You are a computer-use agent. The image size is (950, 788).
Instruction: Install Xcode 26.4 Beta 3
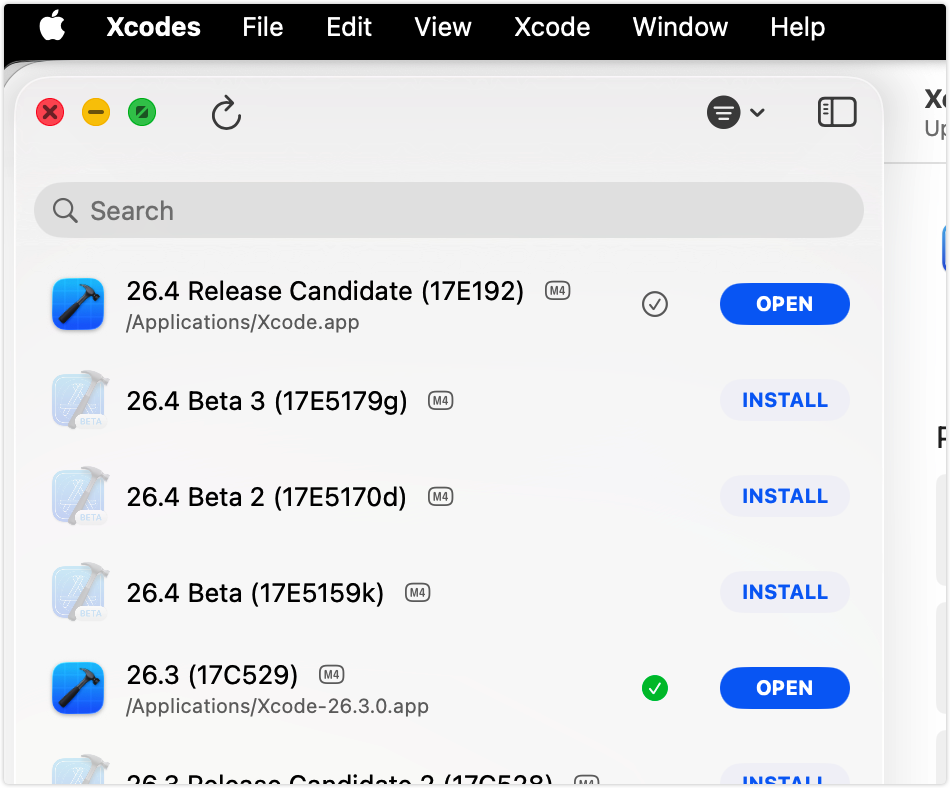coord(784,400)
